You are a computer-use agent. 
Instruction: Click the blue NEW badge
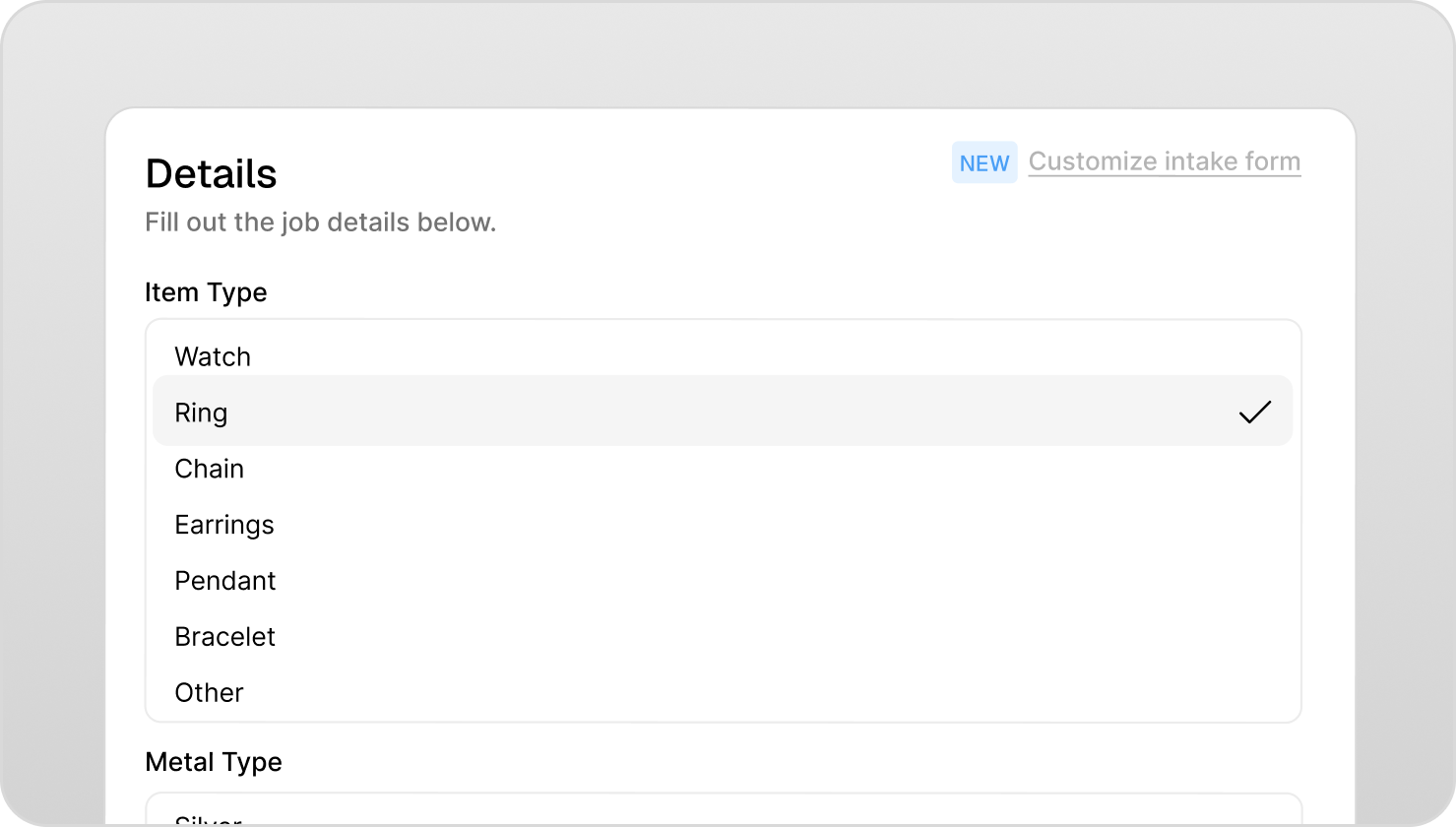click(984, 162)
